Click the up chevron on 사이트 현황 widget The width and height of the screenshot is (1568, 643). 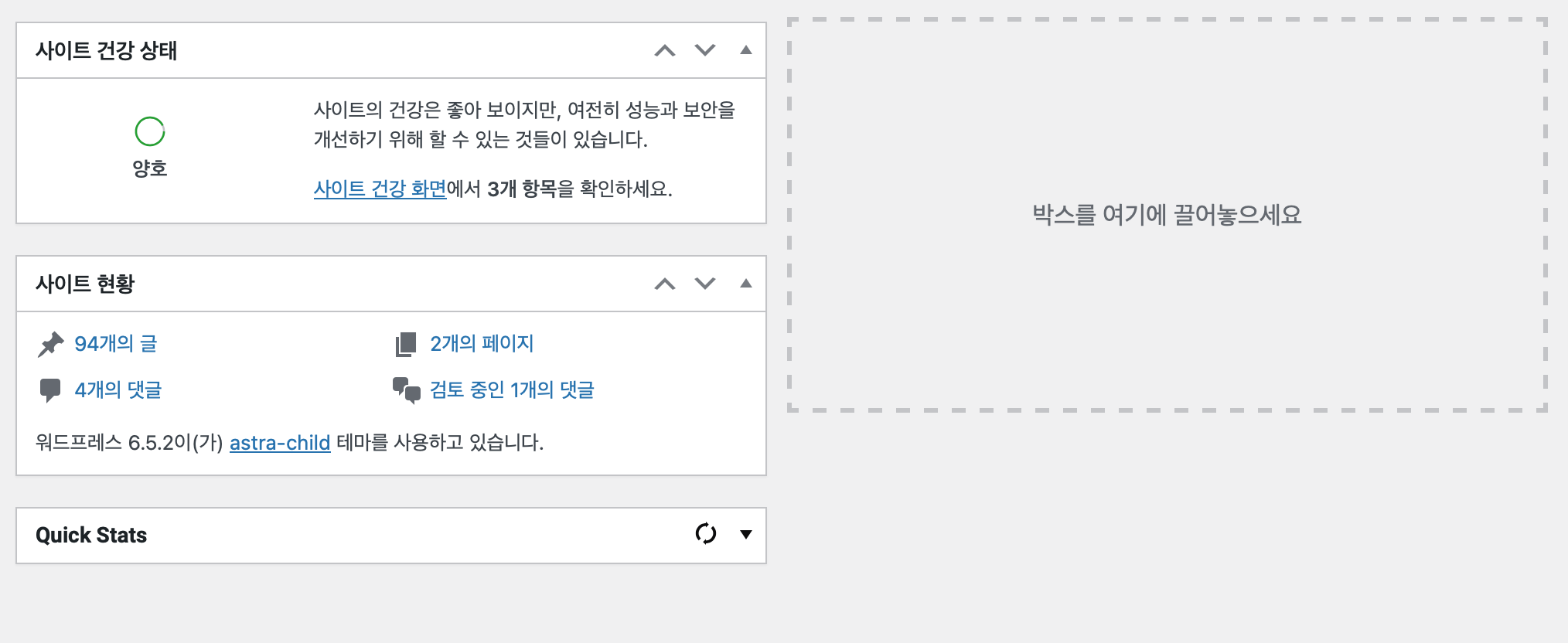click(663, 284)
